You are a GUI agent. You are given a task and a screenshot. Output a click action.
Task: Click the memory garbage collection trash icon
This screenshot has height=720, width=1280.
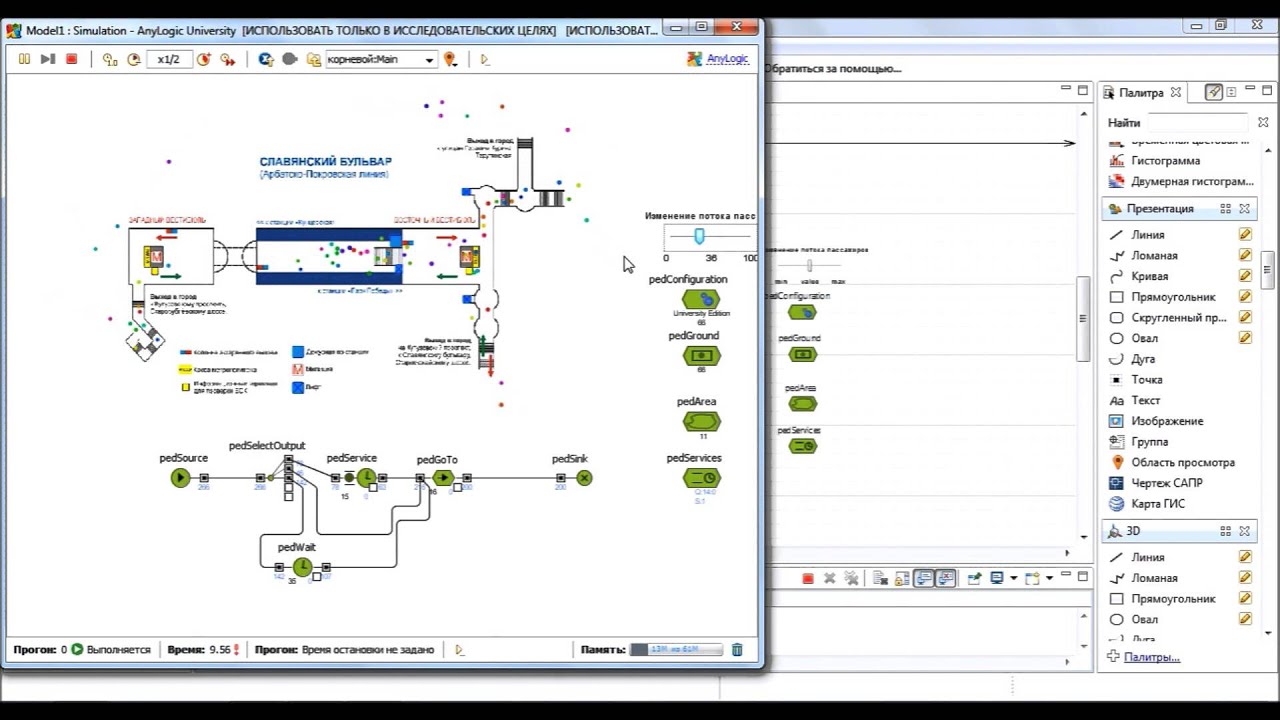point(737,649)
